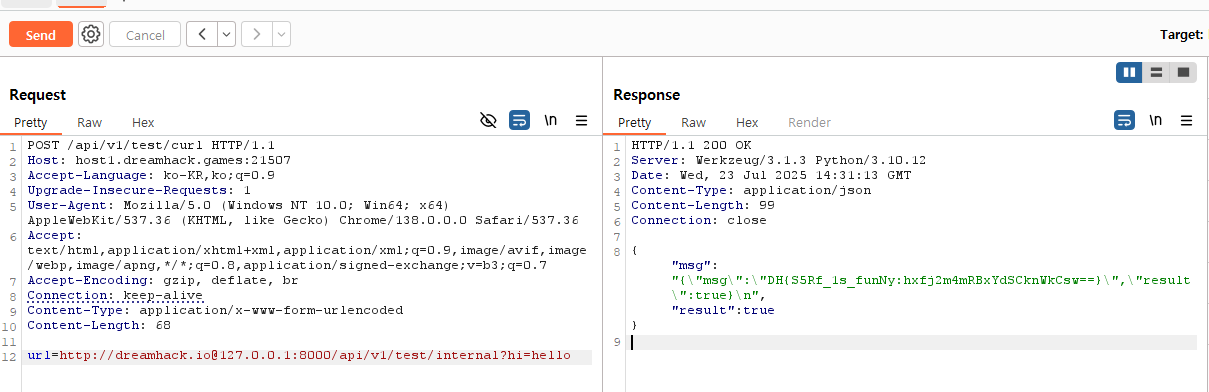
Task: Select the Hex tab in Response panel
Action: point(747,122)
